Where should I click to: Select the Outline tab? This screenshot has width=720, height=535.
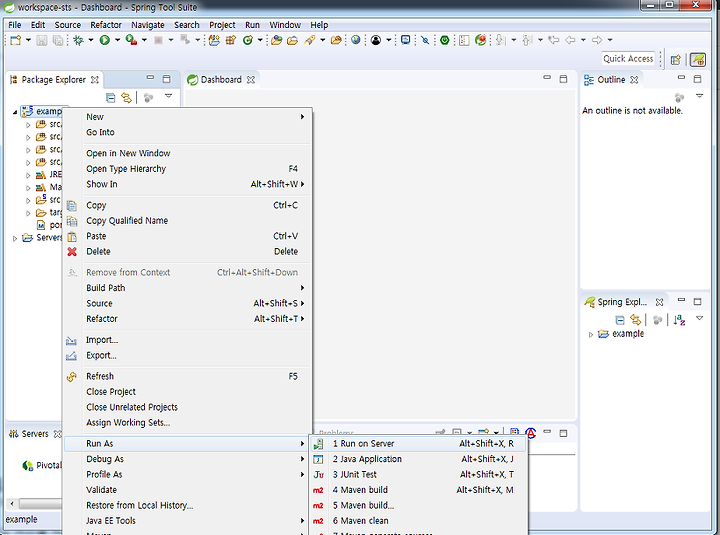pyautogui.click(x=611, y=79)
